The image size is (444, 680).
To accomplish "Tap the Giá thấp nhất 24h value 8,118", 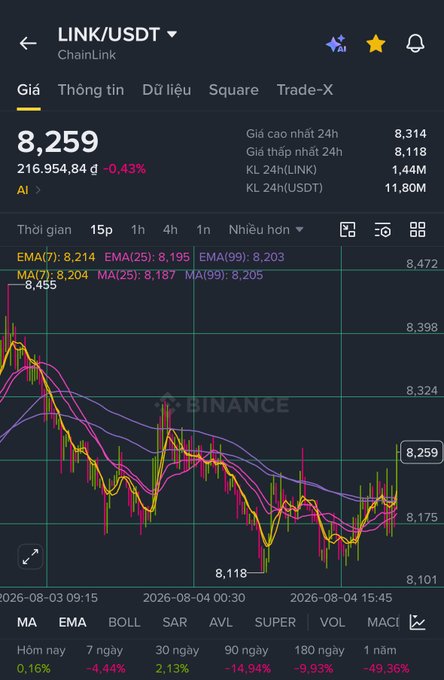I will point(410,152).
